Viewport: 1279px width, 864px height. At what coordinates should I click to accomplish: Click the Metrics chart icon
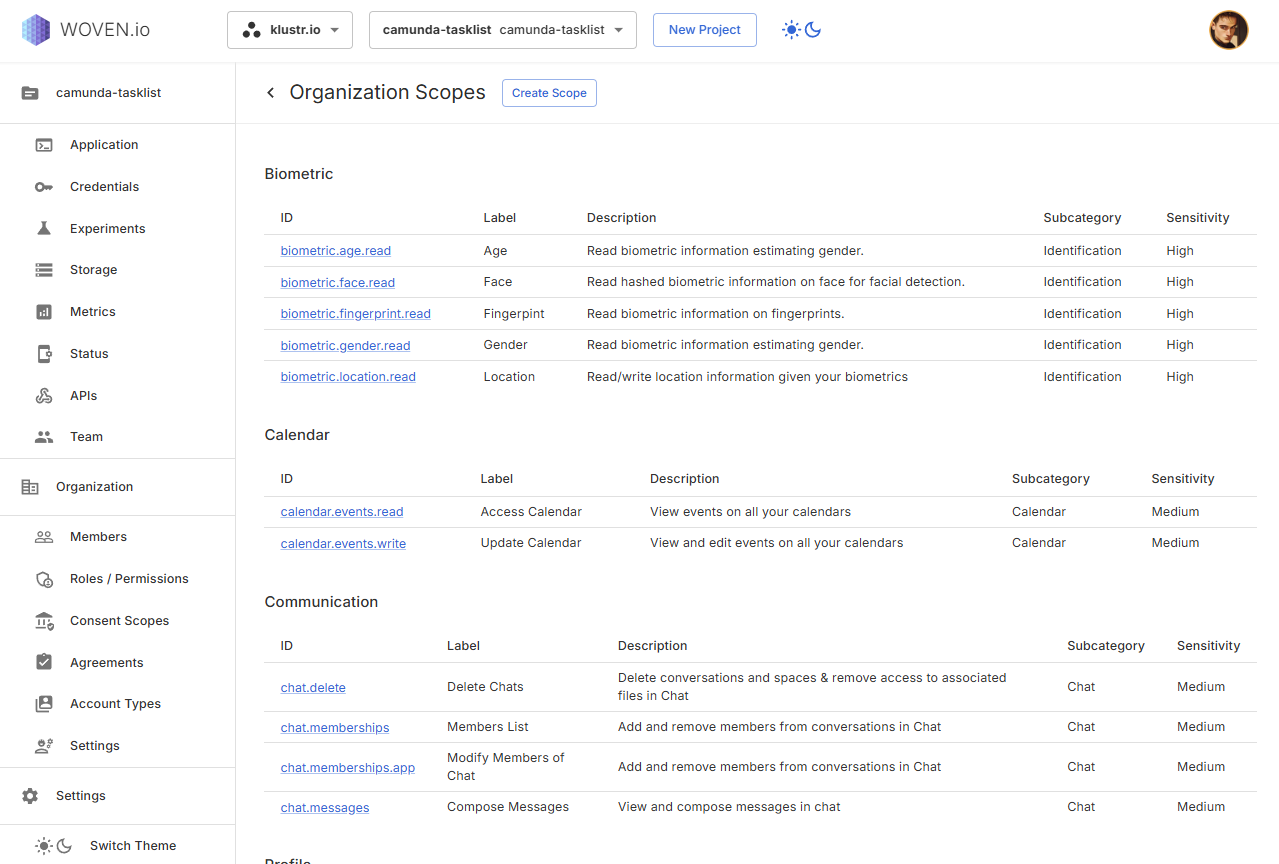coord(44,312)
